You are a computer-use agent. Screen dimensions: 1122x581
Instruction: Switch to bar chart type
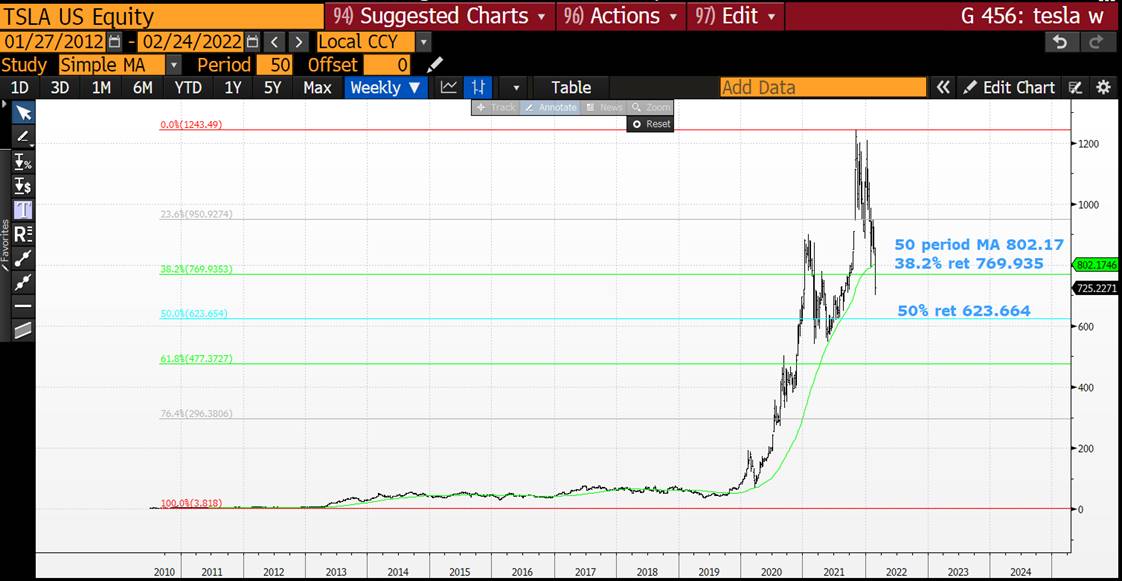[x=478, y=87]
